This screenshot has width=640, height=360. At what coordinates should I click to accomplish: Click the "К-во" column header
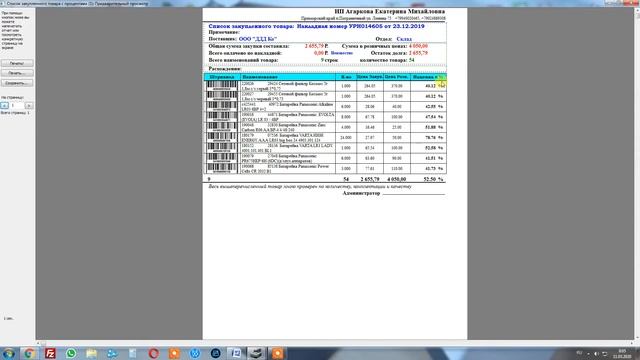pos(346,77)
